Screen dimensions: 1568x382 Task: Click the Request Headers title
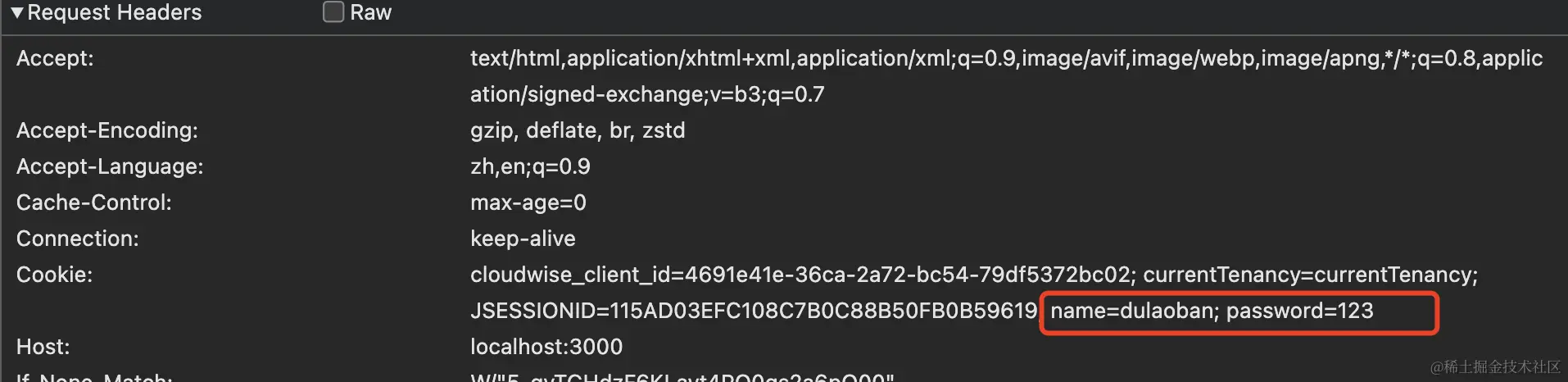tap(114, 13)
